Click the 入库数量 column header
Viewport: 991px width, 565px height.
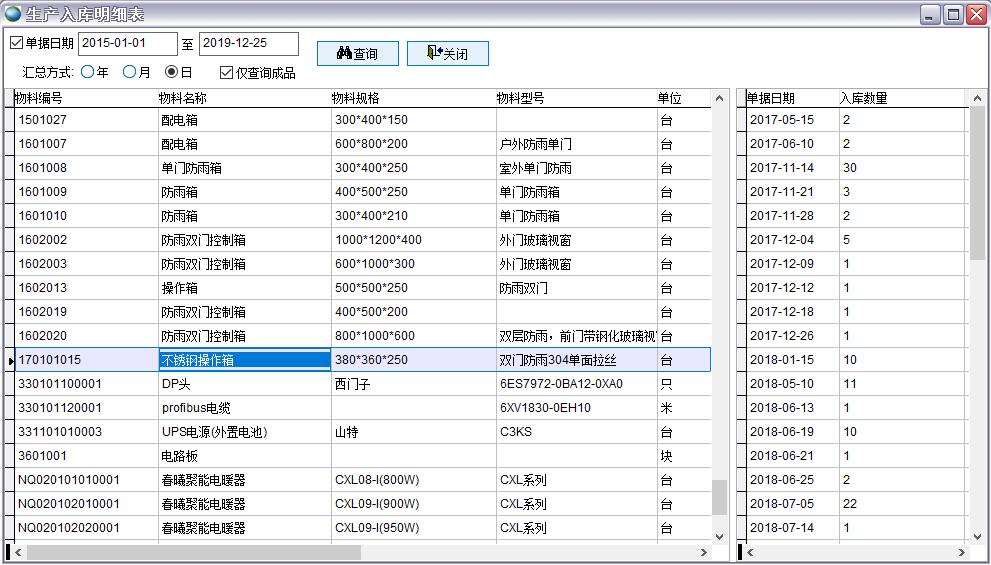point(864,98)
